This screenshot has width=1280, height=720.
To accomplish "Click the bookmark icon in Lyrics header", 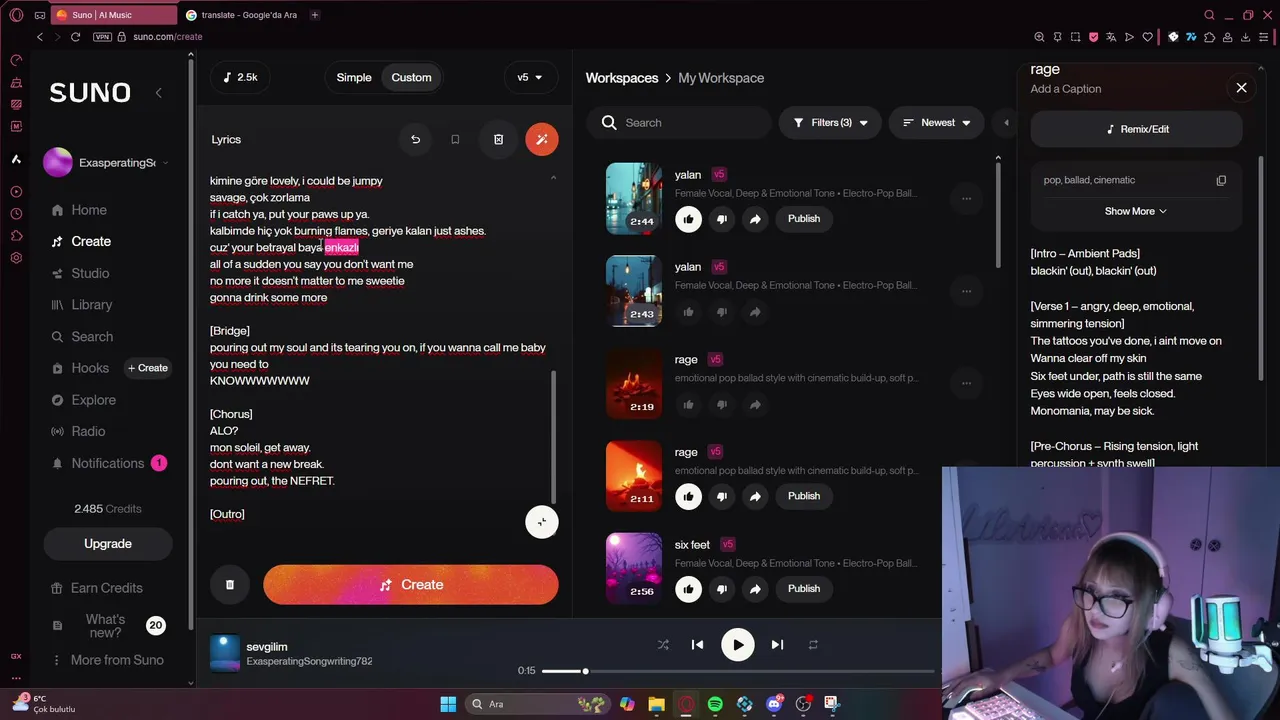I will coord(455,139).
